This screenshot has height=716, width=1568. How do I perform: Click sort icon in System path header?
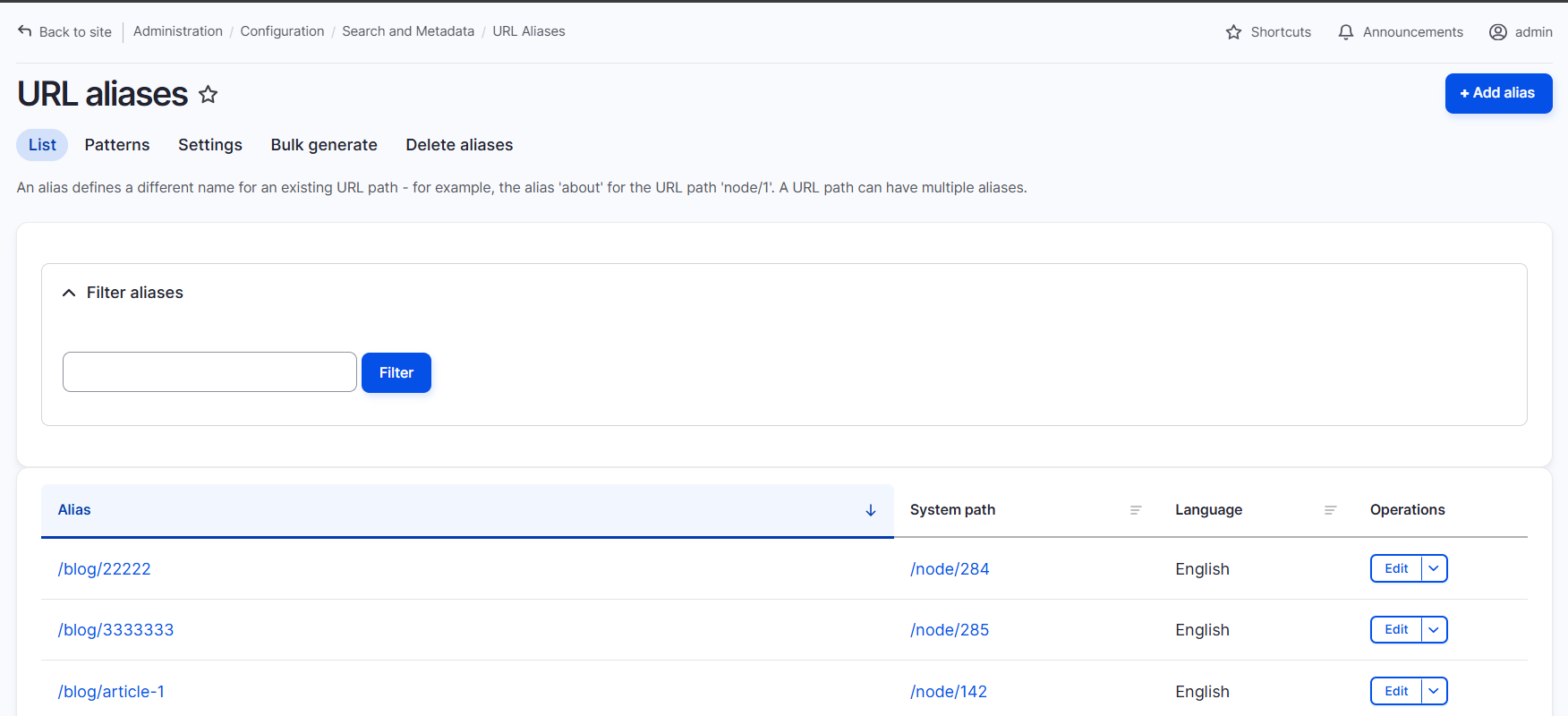click(x=1136, y=510)
